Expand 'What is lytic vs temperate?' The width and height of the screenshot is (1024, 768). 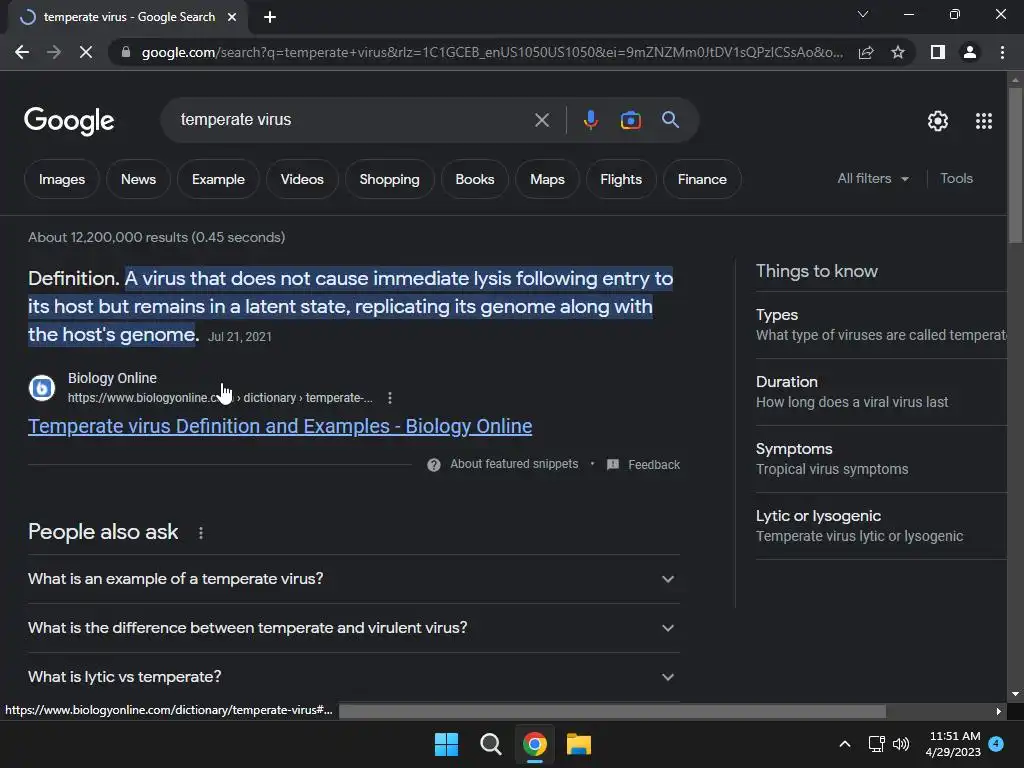coord(354,677)
